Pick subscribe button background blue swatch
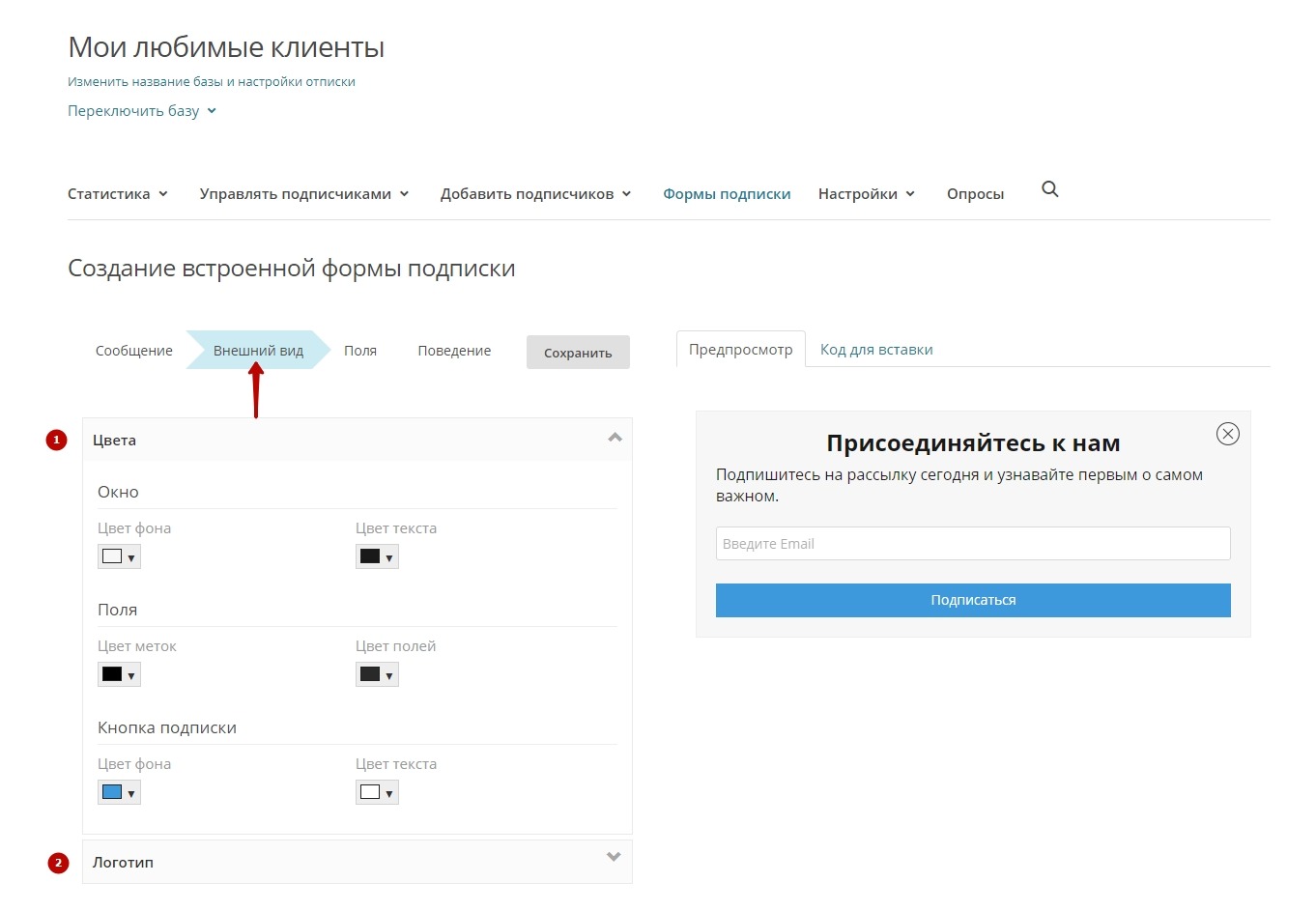Image resolution: width=1316 pixels, height=911 pixels. (x=119, y=792)
